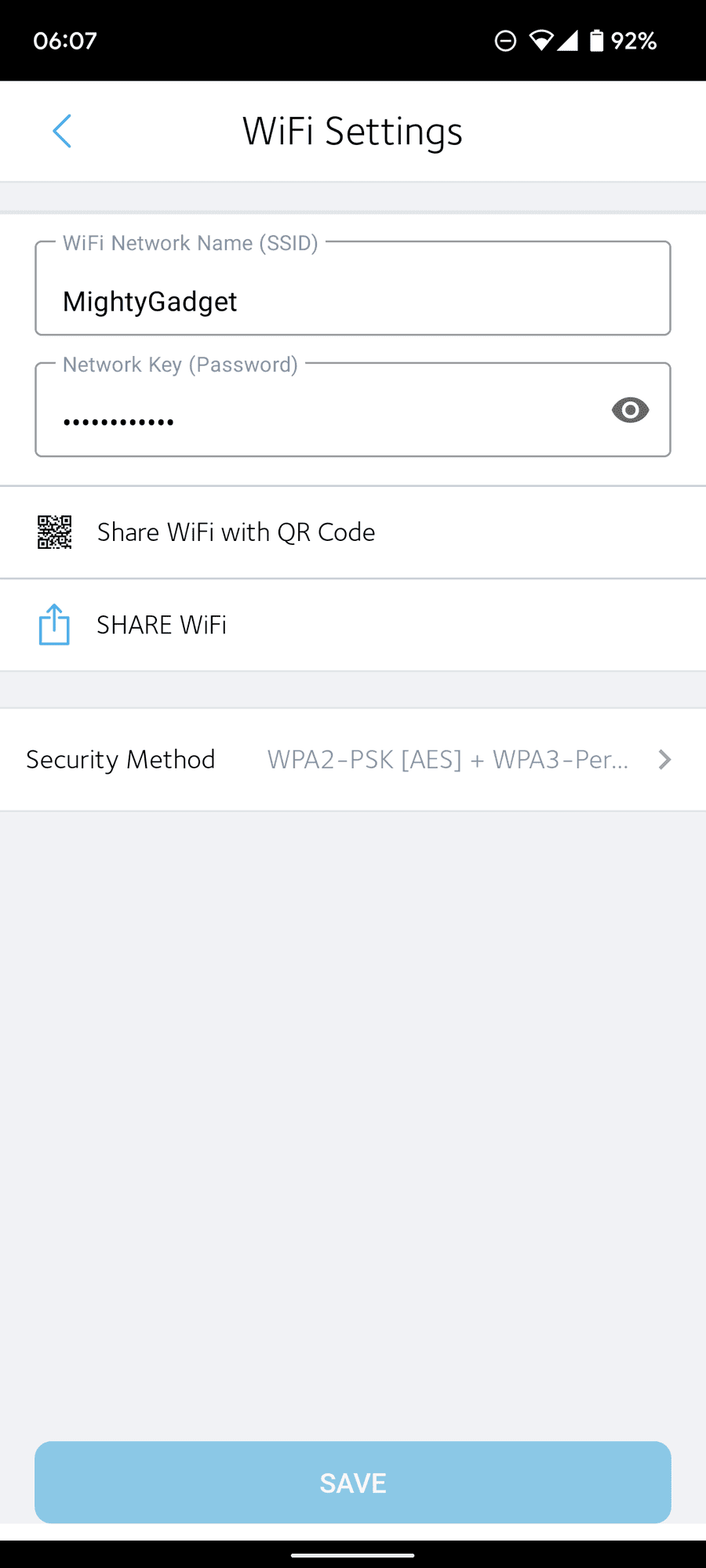Viewport: 706px width, 1568px height.
Task: Tap the battery icon in status bar
Action: pyautogui.click(x=597, y=40)
